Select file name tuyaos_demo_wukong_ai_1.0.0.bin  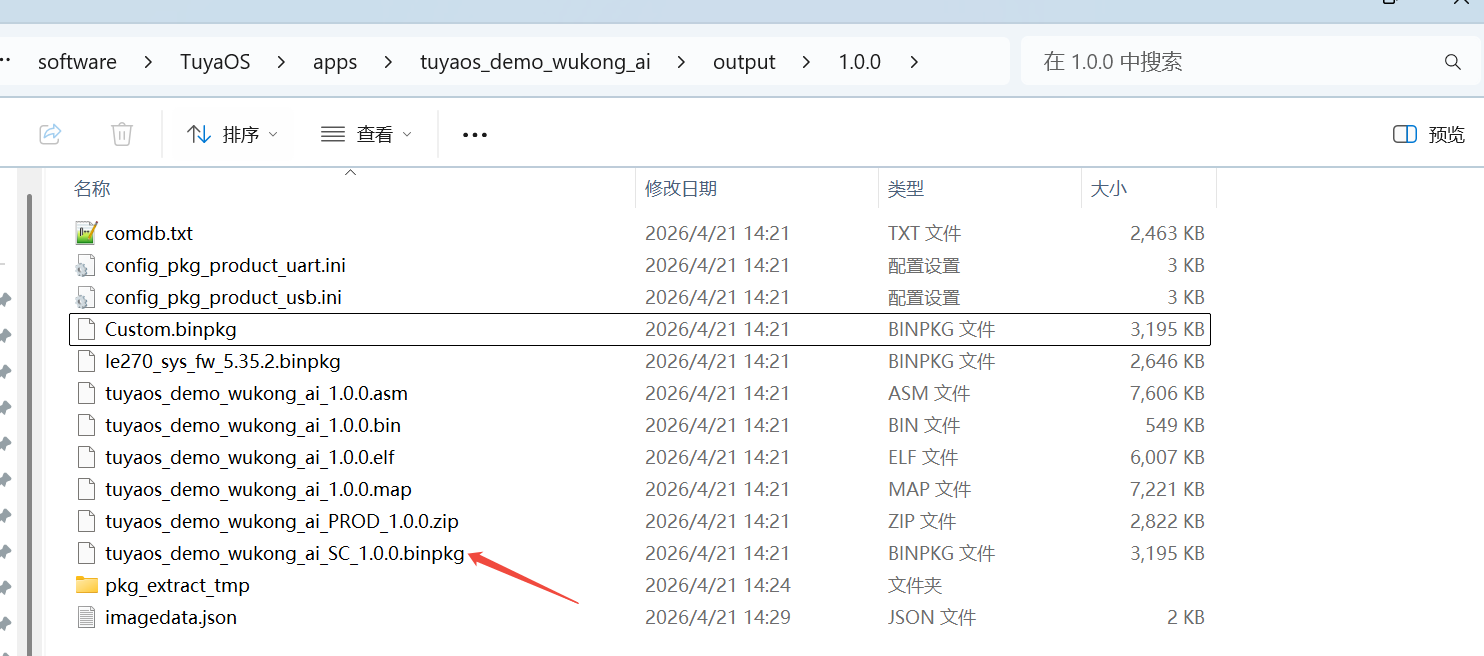pos(253,425)
